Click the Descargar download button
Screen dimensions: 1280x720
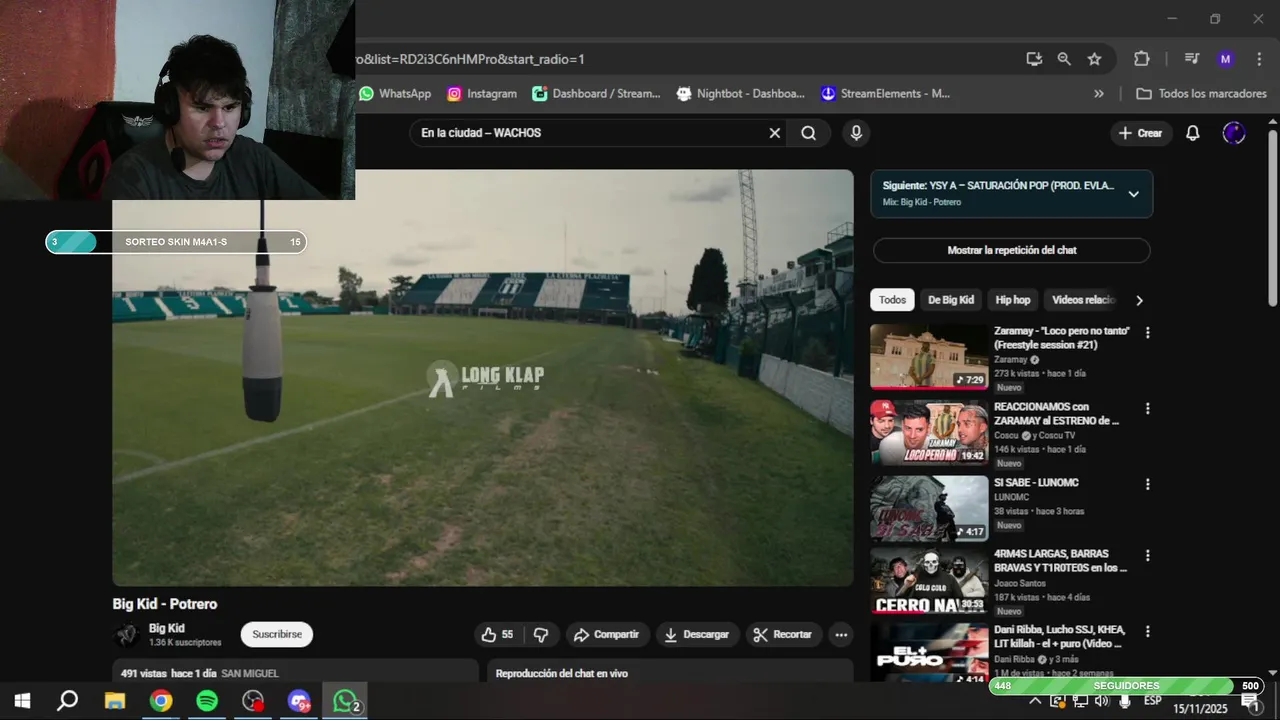tap(697, 635)
